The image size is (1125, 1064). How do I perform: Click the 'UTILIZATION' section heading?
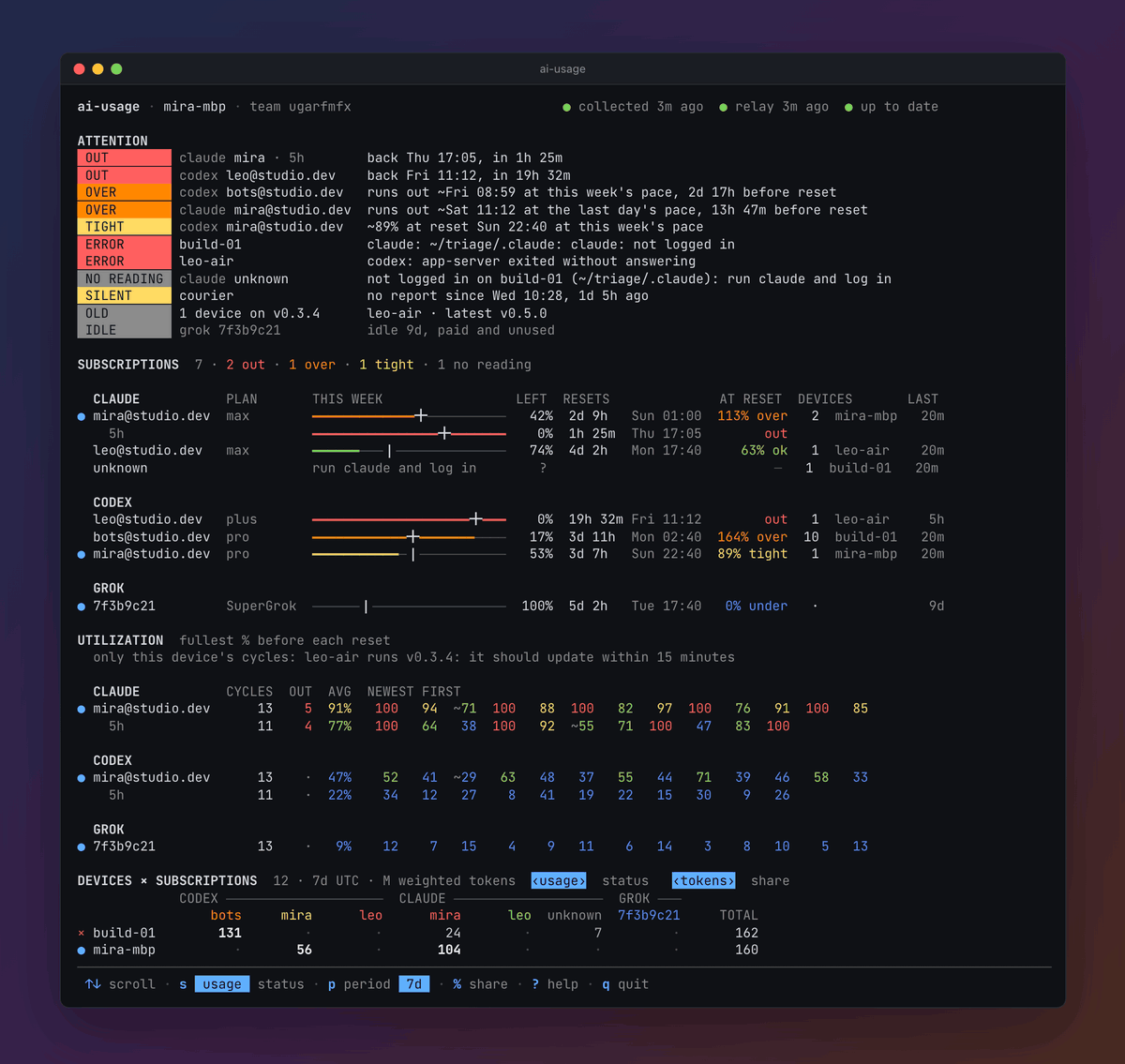pyautogui.click(x=121, y=641)
